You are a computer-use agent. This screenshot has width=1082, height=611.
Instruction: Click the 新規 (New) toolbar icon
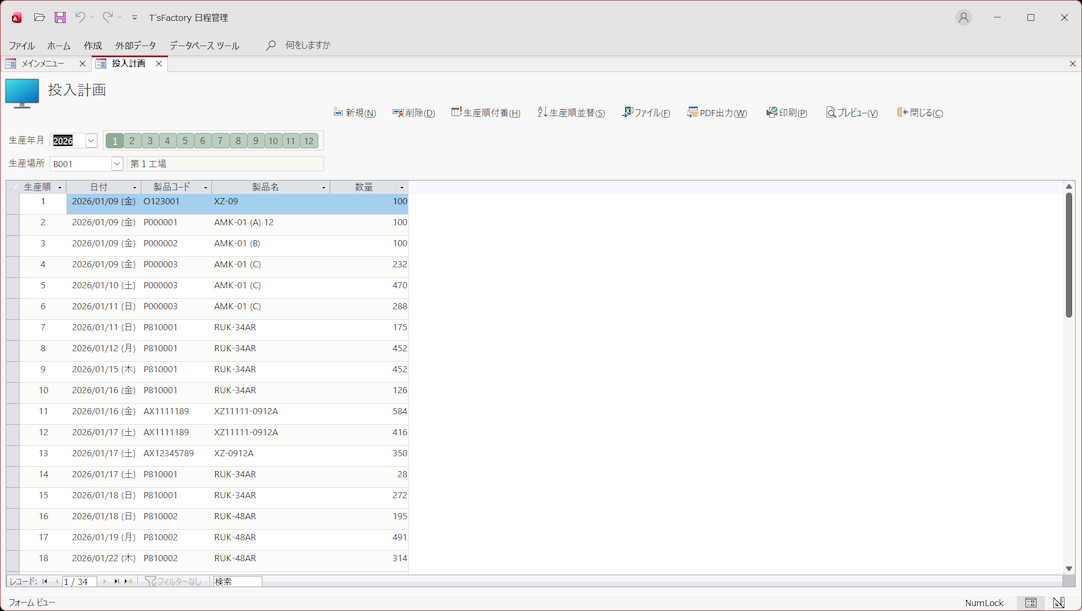pos(338,113)
